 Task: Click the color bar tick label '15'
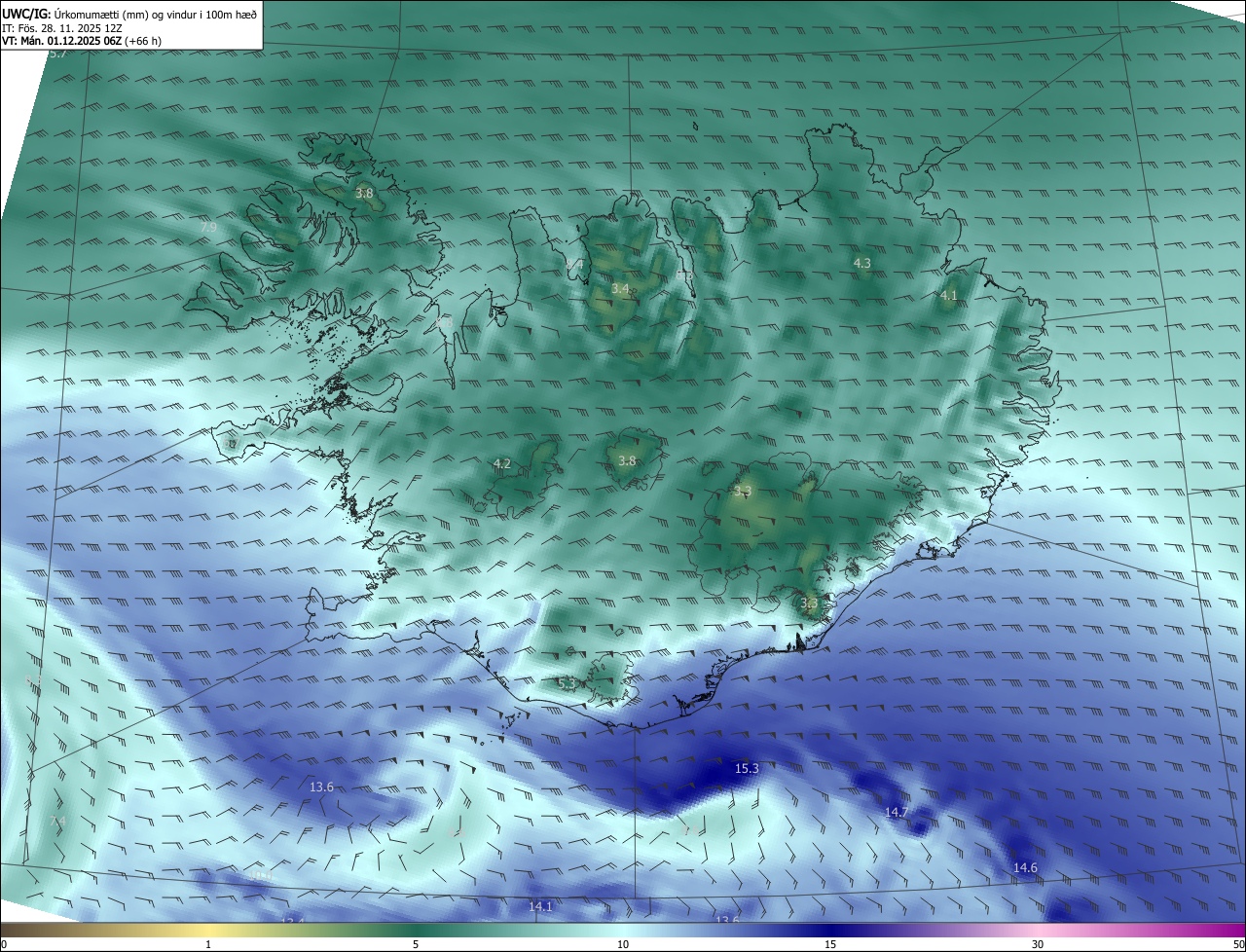click(x=830, y=944)
